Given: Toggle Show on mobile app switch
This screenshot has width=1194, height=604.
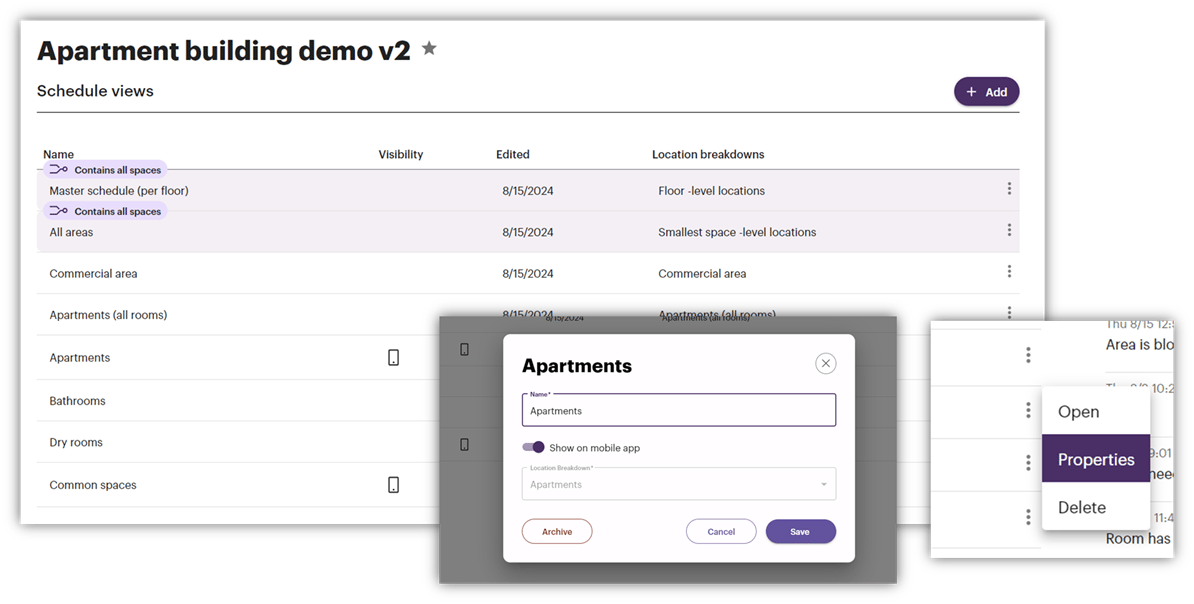Looking at the screenshot, I should 533,447.
